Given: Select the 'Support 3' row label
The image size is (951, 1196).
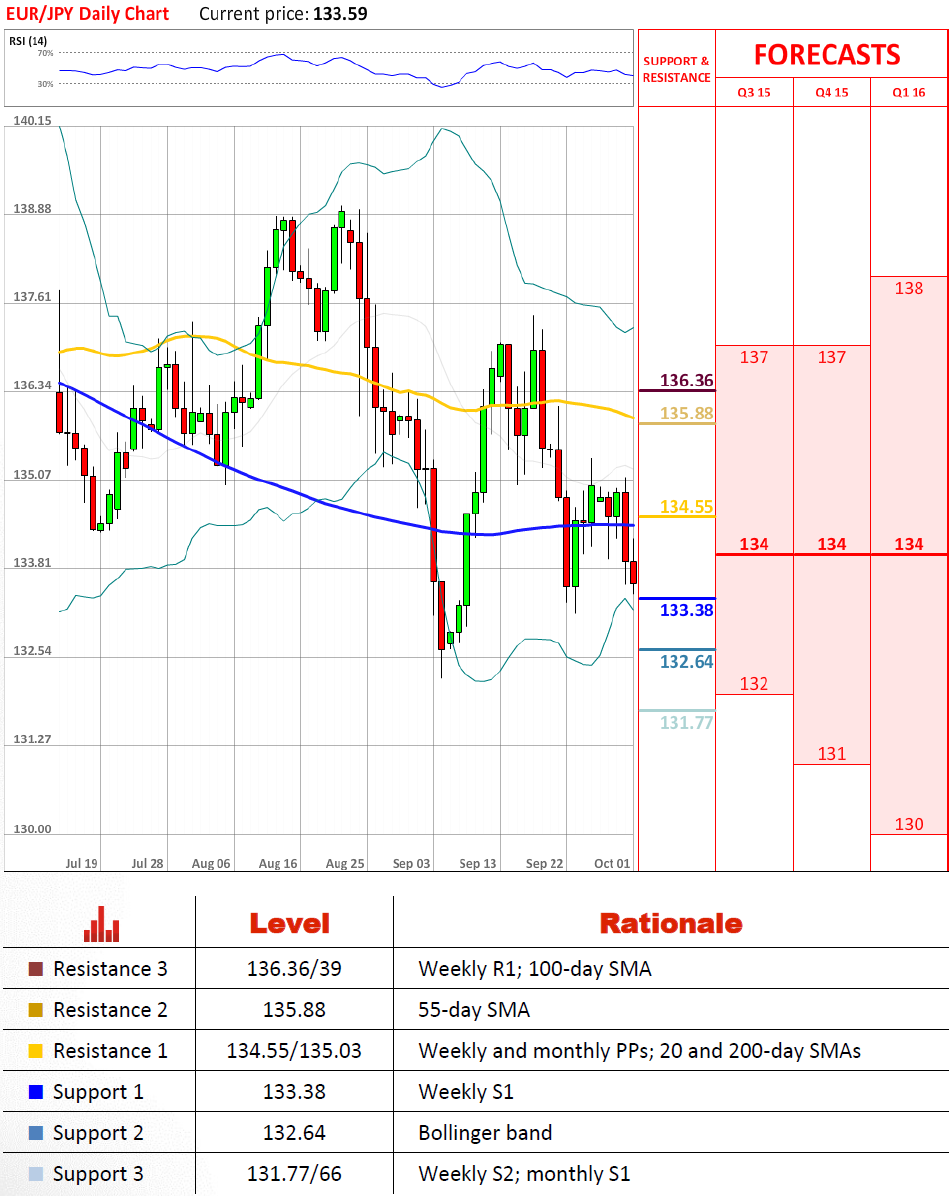Looking at the screenshot, I should 98,1175.
